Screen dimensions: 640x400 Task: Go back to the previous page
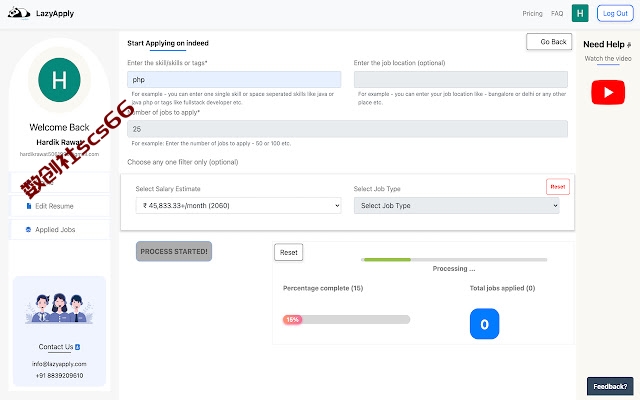(549, 42)
